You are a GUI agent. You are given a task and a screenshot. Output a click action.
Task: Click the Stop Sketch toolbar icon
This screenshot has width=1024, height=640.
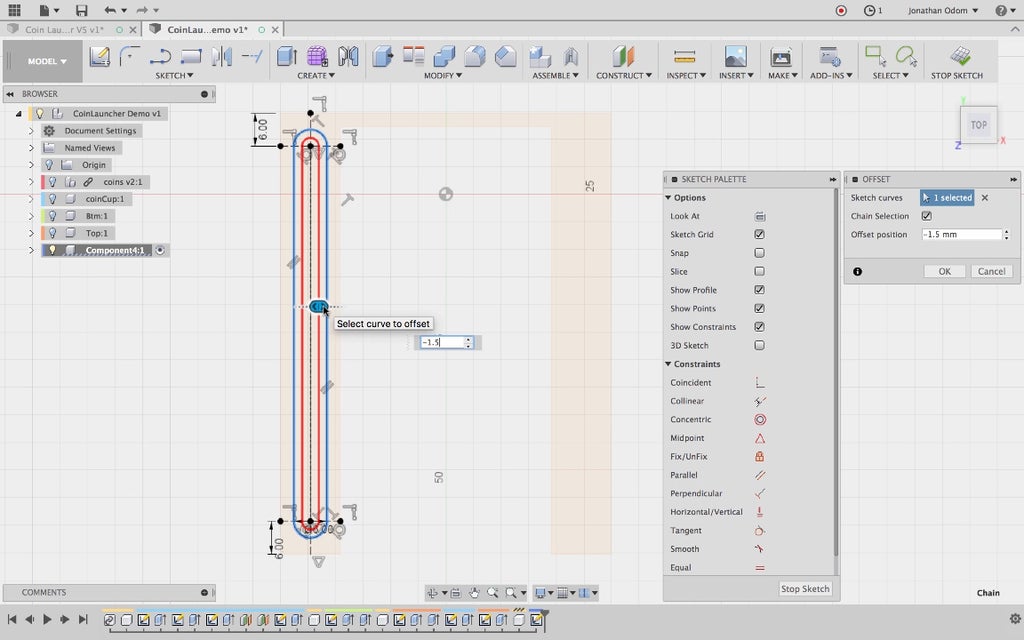[x=959, y=56]
